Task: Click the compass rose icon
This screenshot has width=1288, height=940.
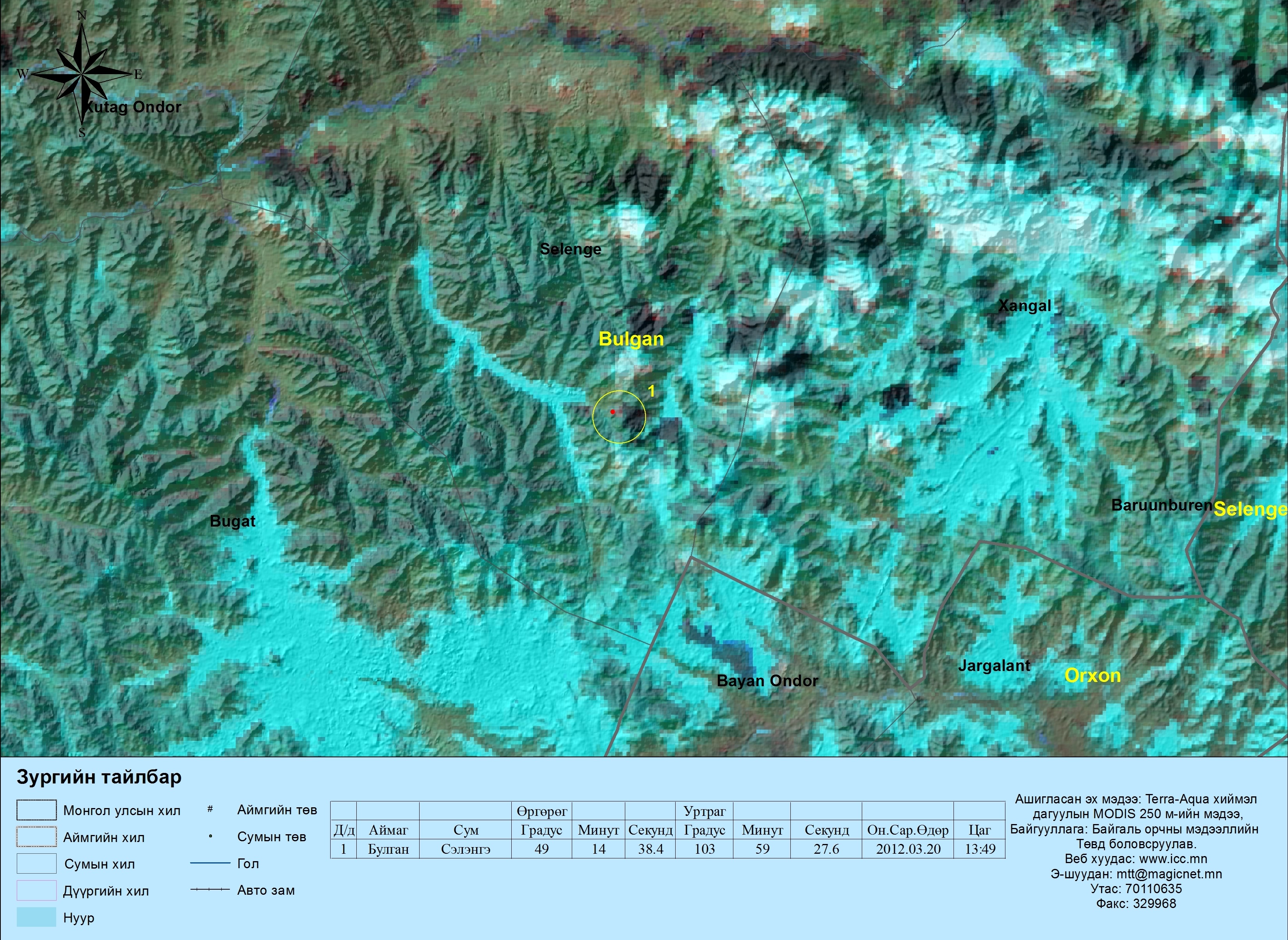Action: point(82,74)
